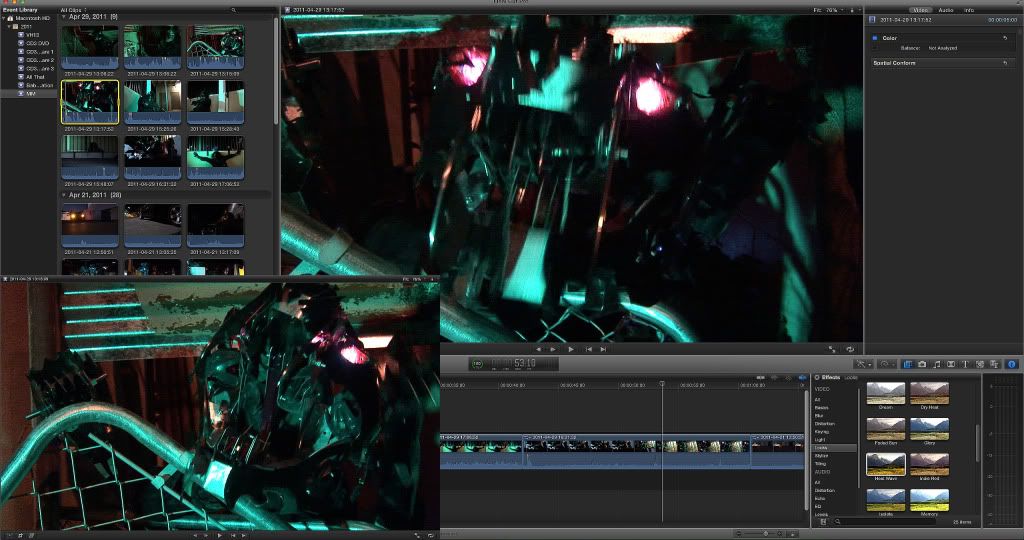Image resolution: width=1024 pixels, height=540 pixels.
Task: Toggle audio skimming in timeline
Action: point(775,377)
